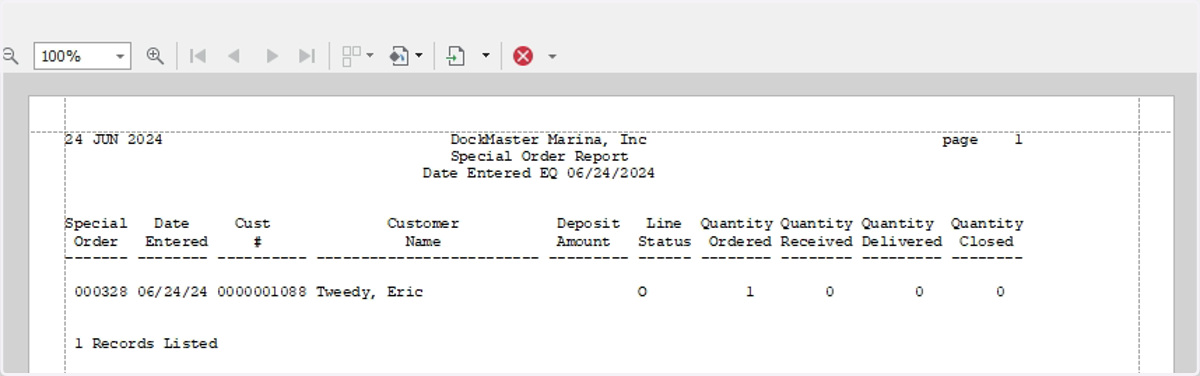Click special order number 000328
This screenshot has height=376, width=1200.
(102, 292)
